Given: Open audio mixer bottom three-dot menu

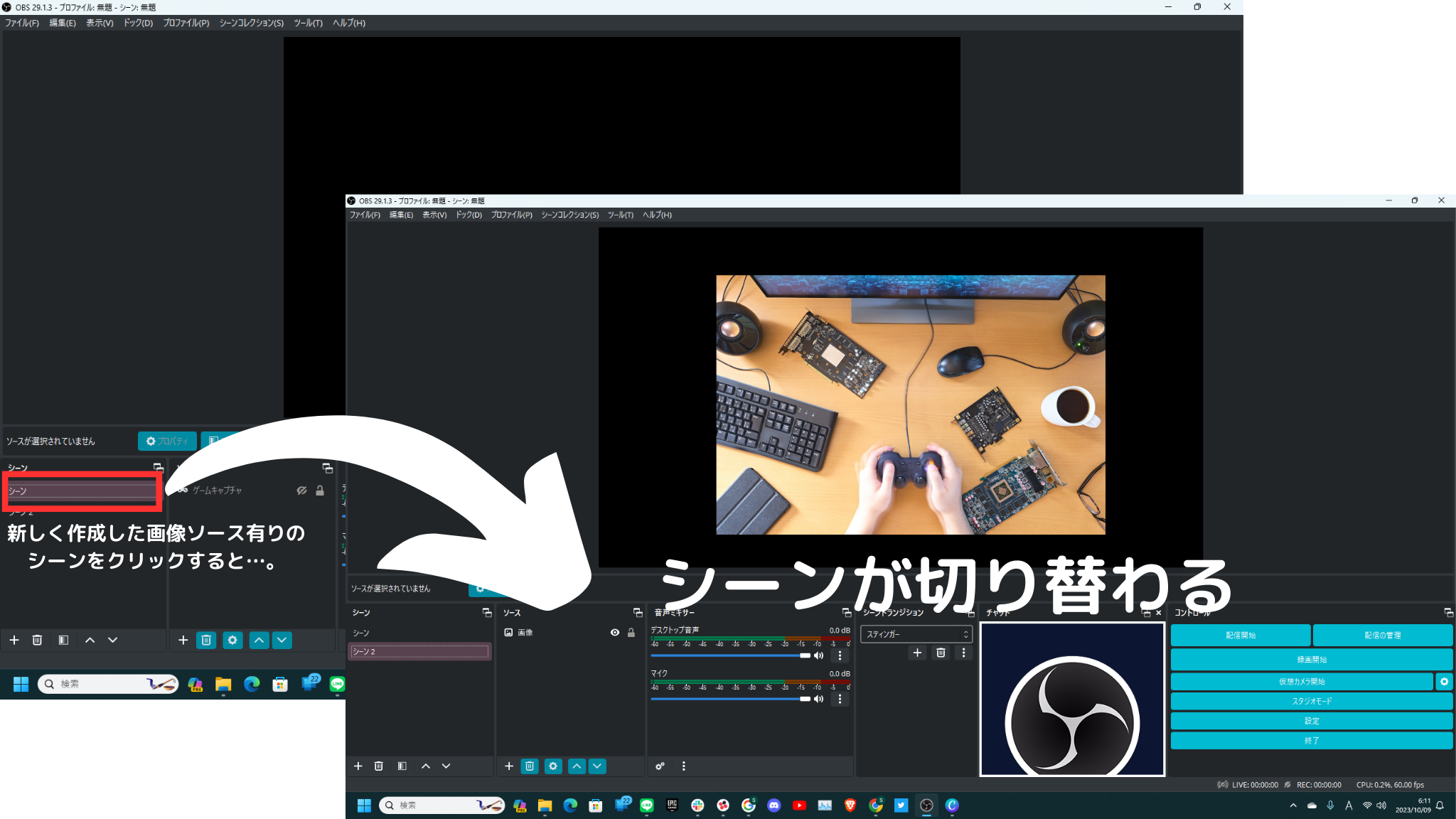Looking at the screenshot, I should tap(684, 766).
